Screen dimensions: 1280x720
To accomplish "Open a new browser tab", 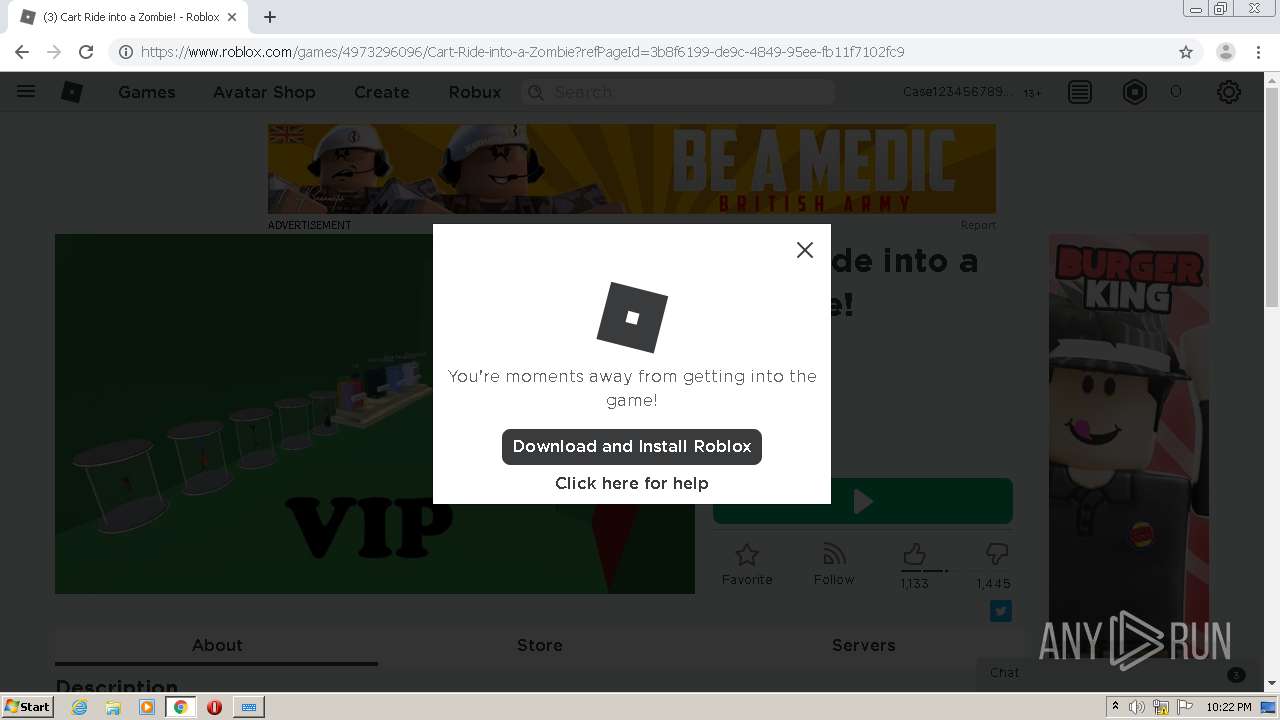I will [x=270, y=17].
